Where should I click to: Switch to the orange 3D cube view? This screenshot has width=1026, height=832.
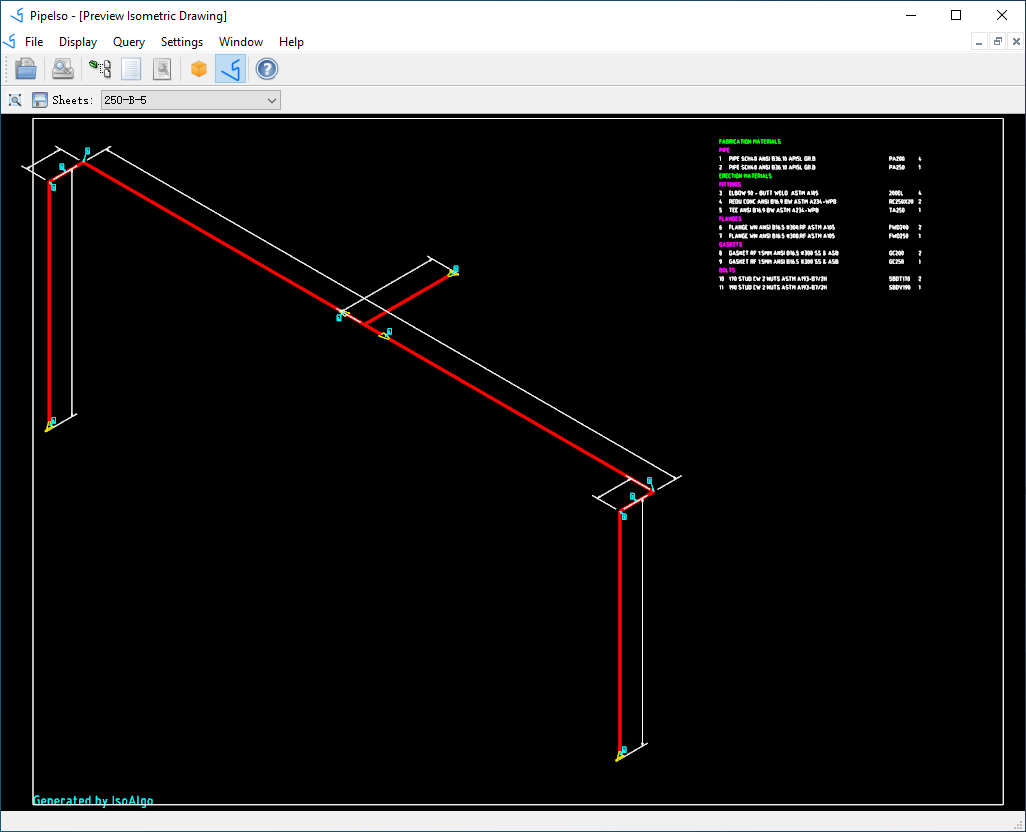[199, 69]
